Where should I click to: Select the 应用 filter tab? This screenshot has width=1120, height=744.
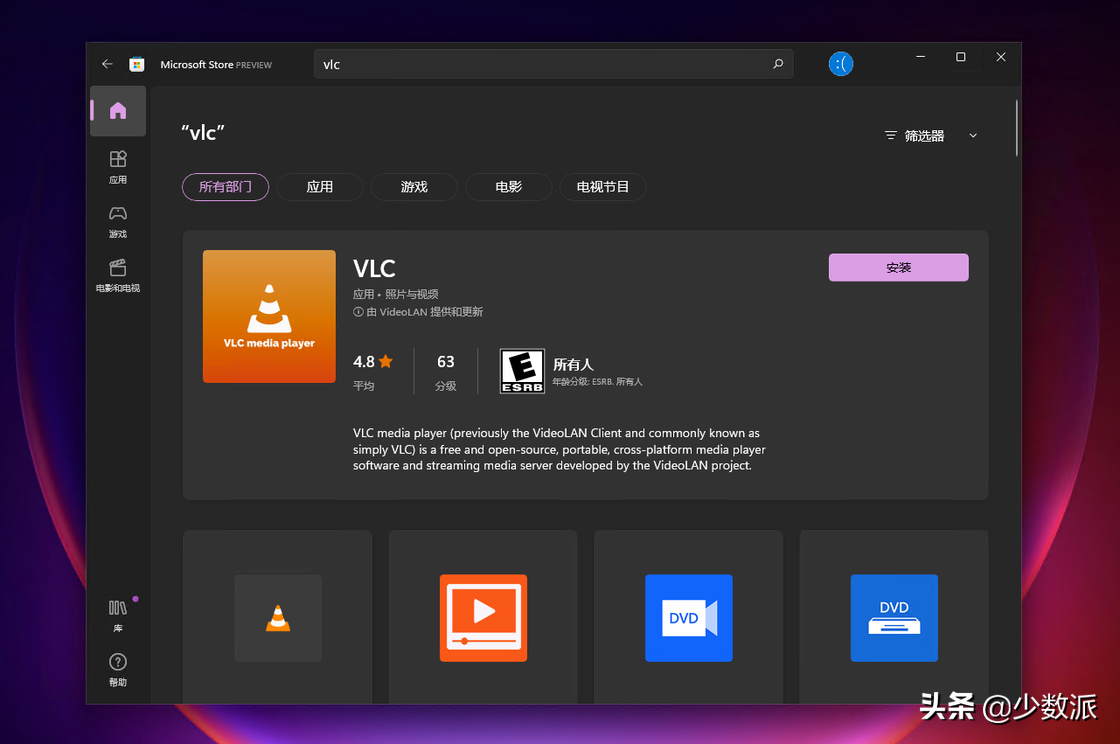pos(320,187)
